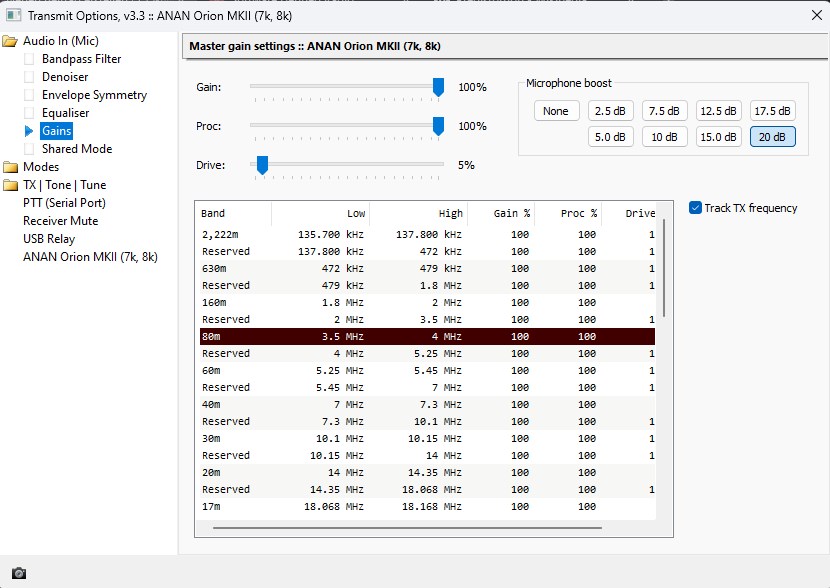Click the Drive column header
The image size is (830, 588).
(629, 213)
